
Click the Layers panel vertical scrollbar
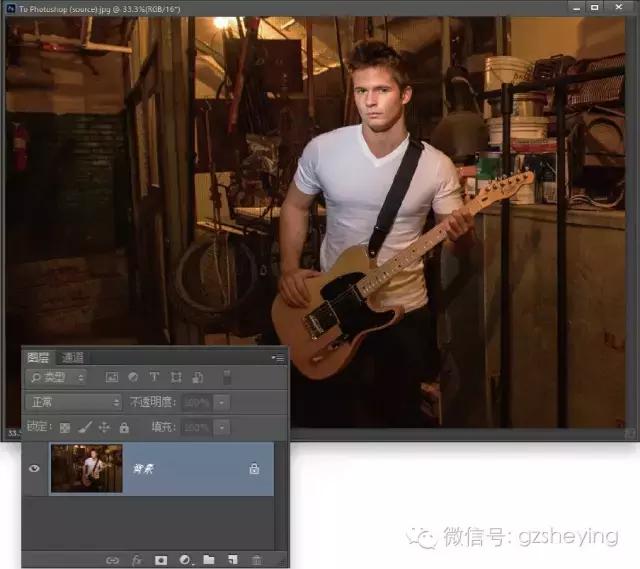[x=280, y=496]
